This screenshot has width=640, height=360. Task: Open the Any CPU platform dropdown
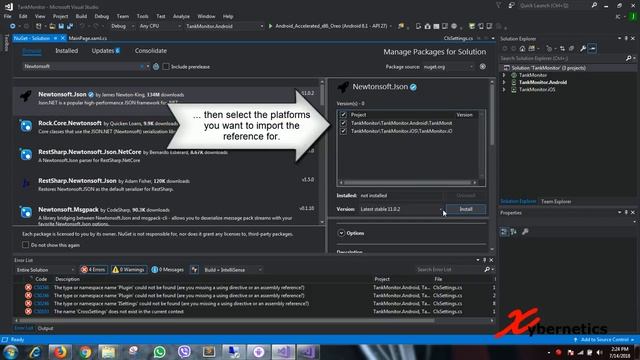pyautogui.click(x=160, y=26)
